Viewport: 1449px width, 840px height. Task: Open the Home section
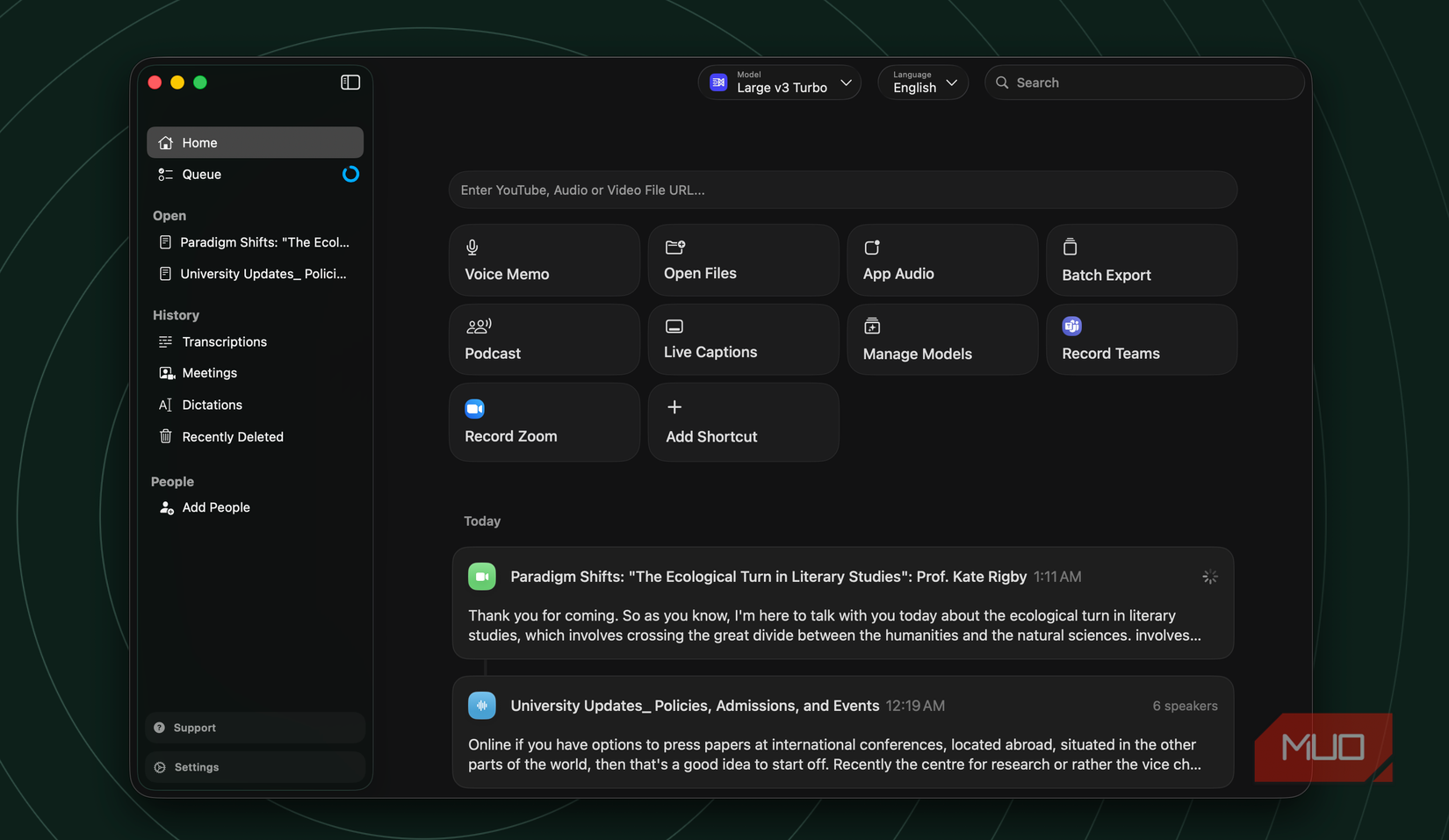tap(255, 142)
